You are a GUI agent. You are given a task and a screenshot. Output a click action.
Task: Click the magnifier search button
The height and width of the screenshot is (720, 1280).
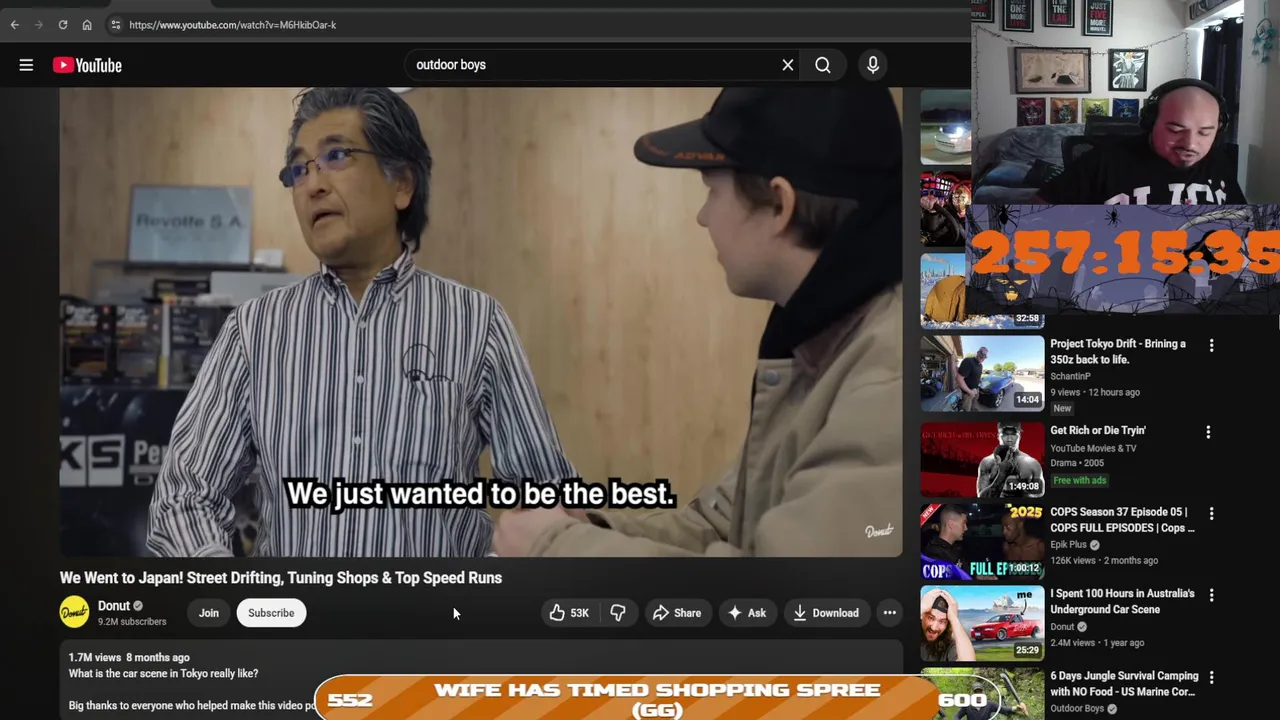tap(823, 65)
